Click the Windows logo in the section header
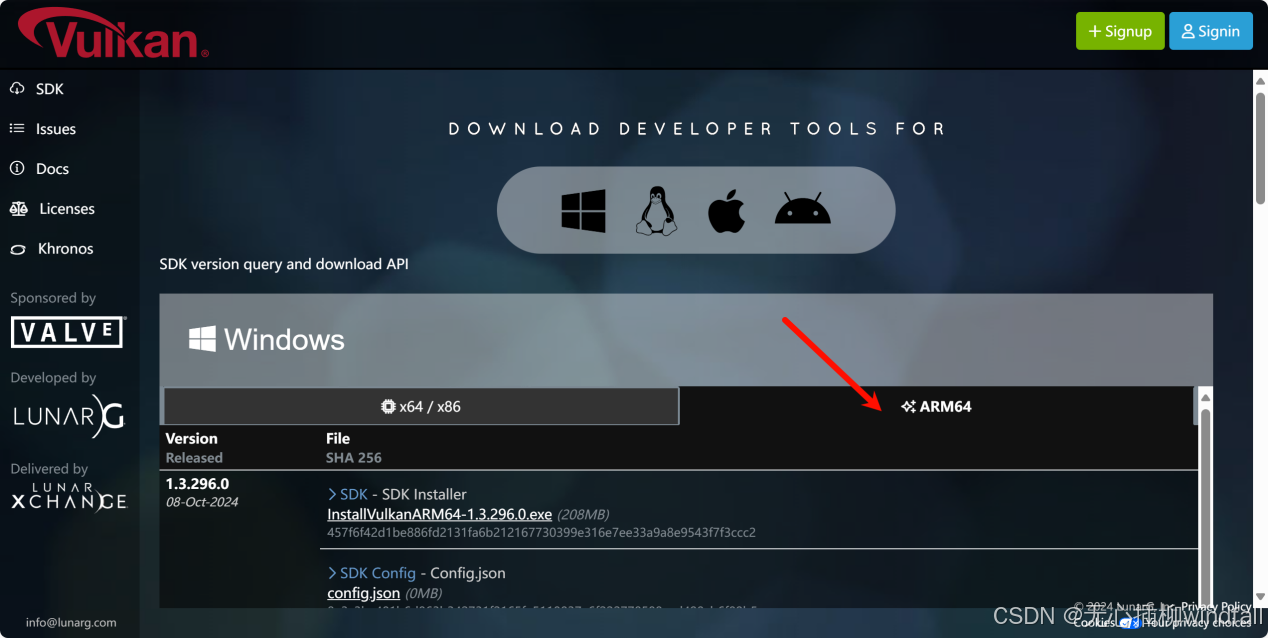The height and width of the screenshot is (638, 1268). click(x=202, y=339)
